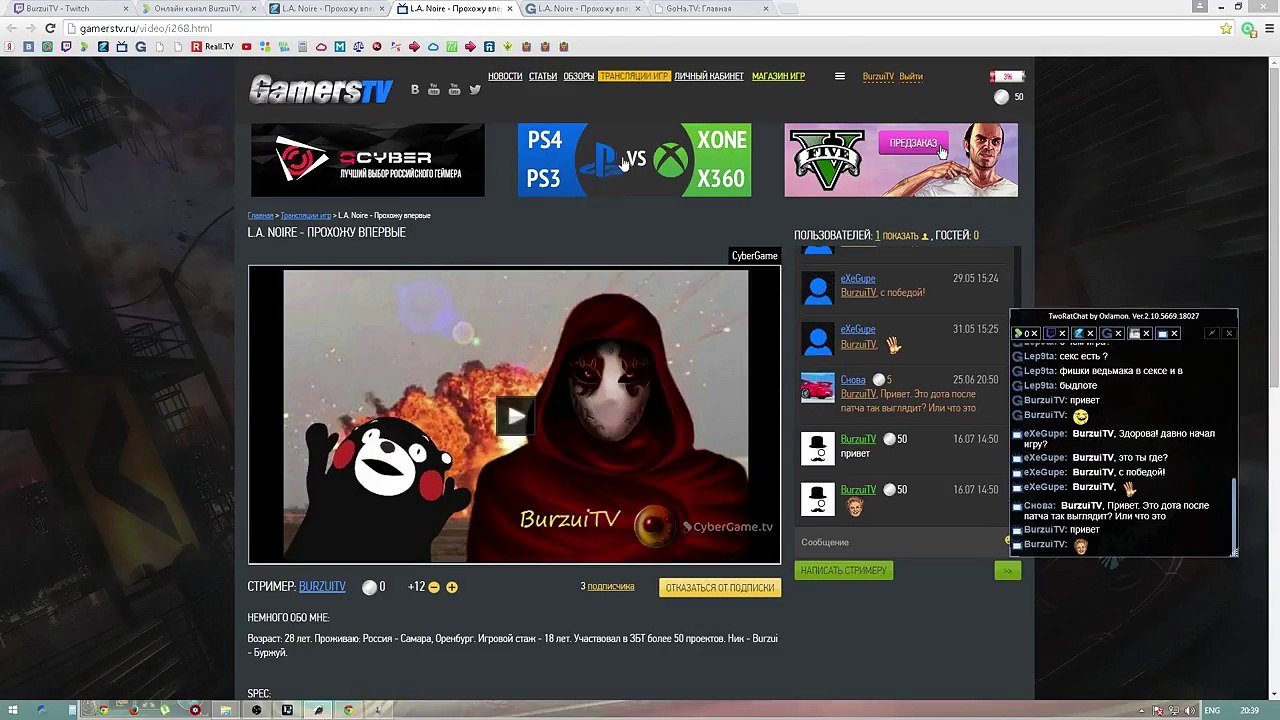The image size is (1280, 720).
Task: Play the L.A. Noire stream video
Action: (x=514, y=416)
